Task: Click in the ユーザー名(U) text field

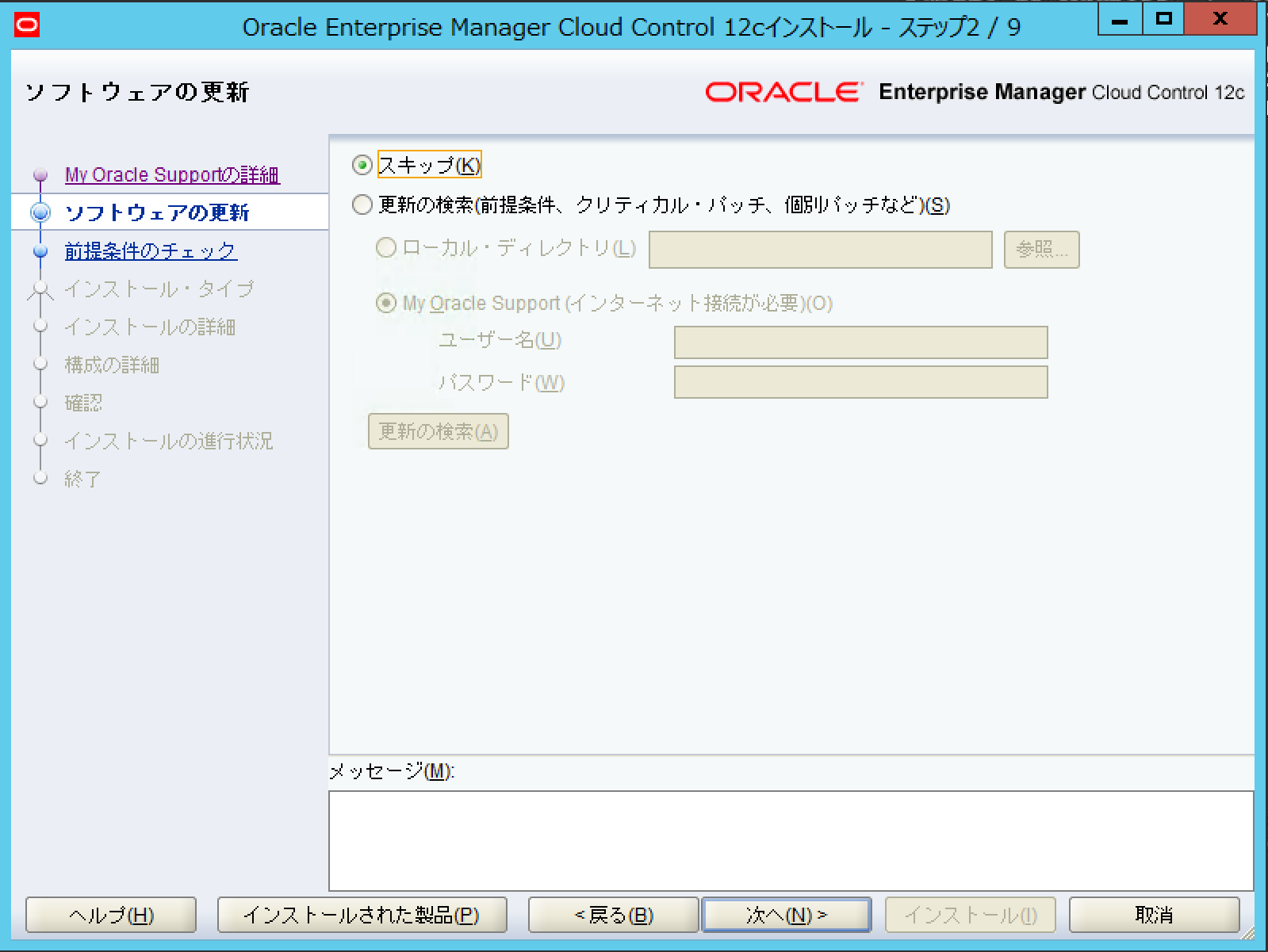Action: [860, 342]
